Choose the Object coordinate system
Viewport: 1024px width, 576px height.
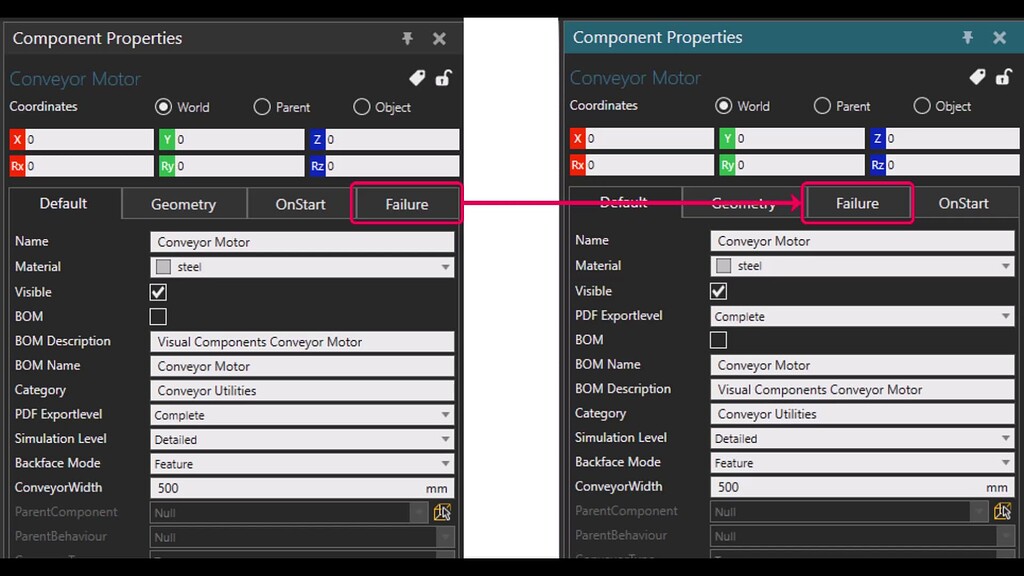[x=362, y=107]
